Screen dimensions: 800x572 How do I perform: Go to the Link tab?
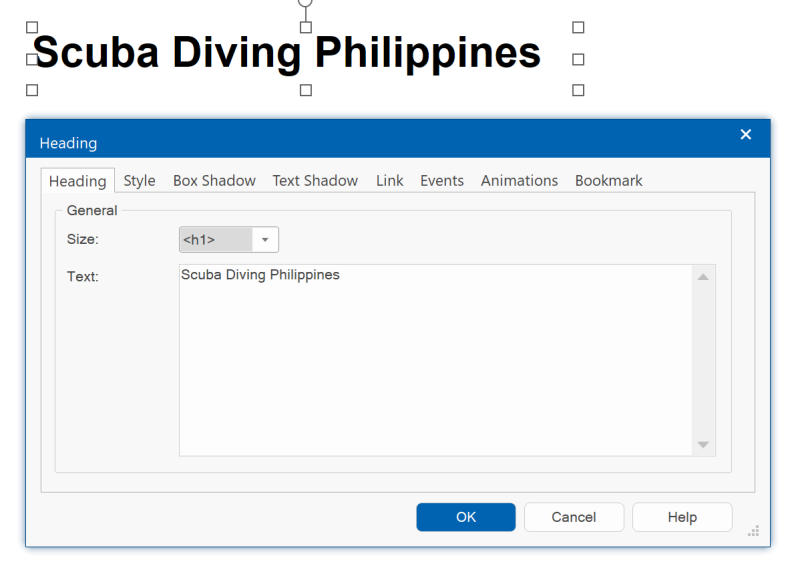click(x=389, y=181)
